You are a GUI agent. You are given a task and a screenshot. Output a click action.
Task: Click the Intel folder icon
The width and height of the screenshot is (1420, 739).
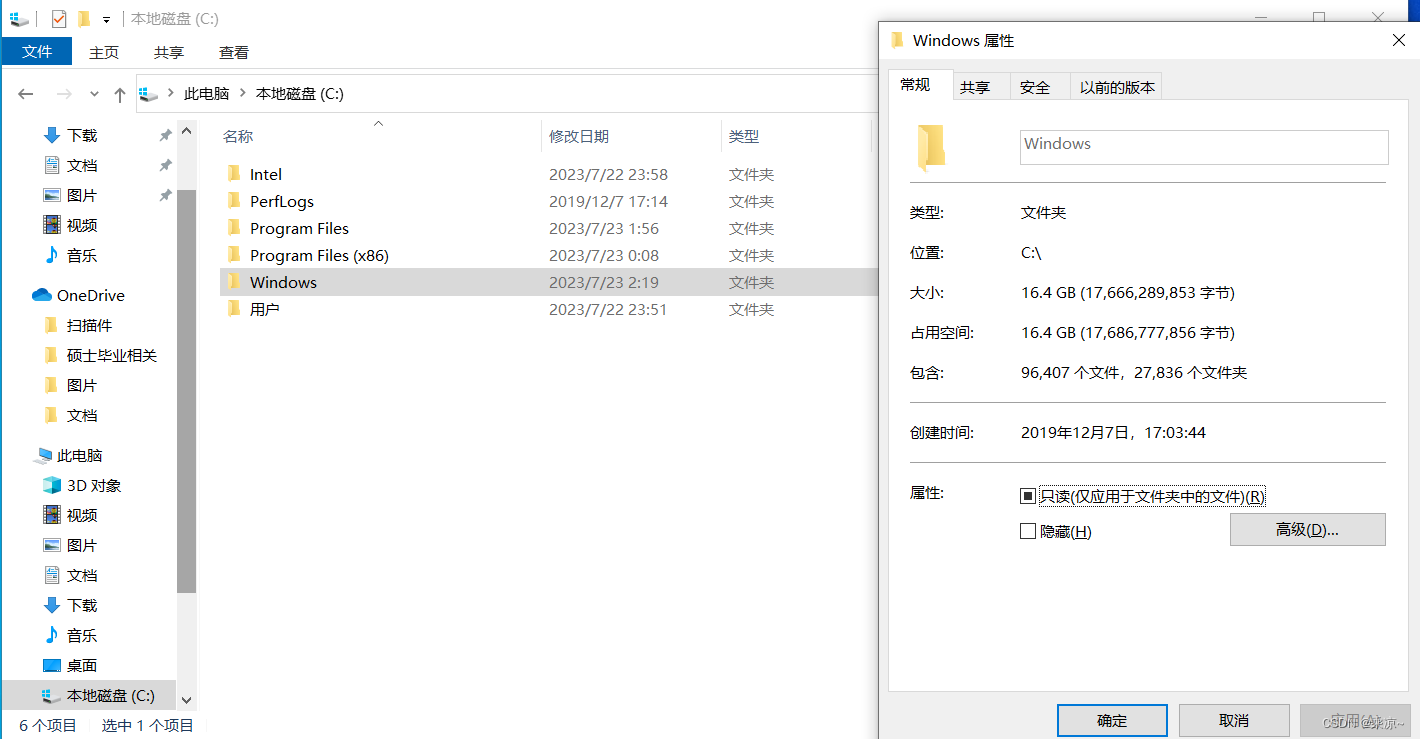[234, 174]
